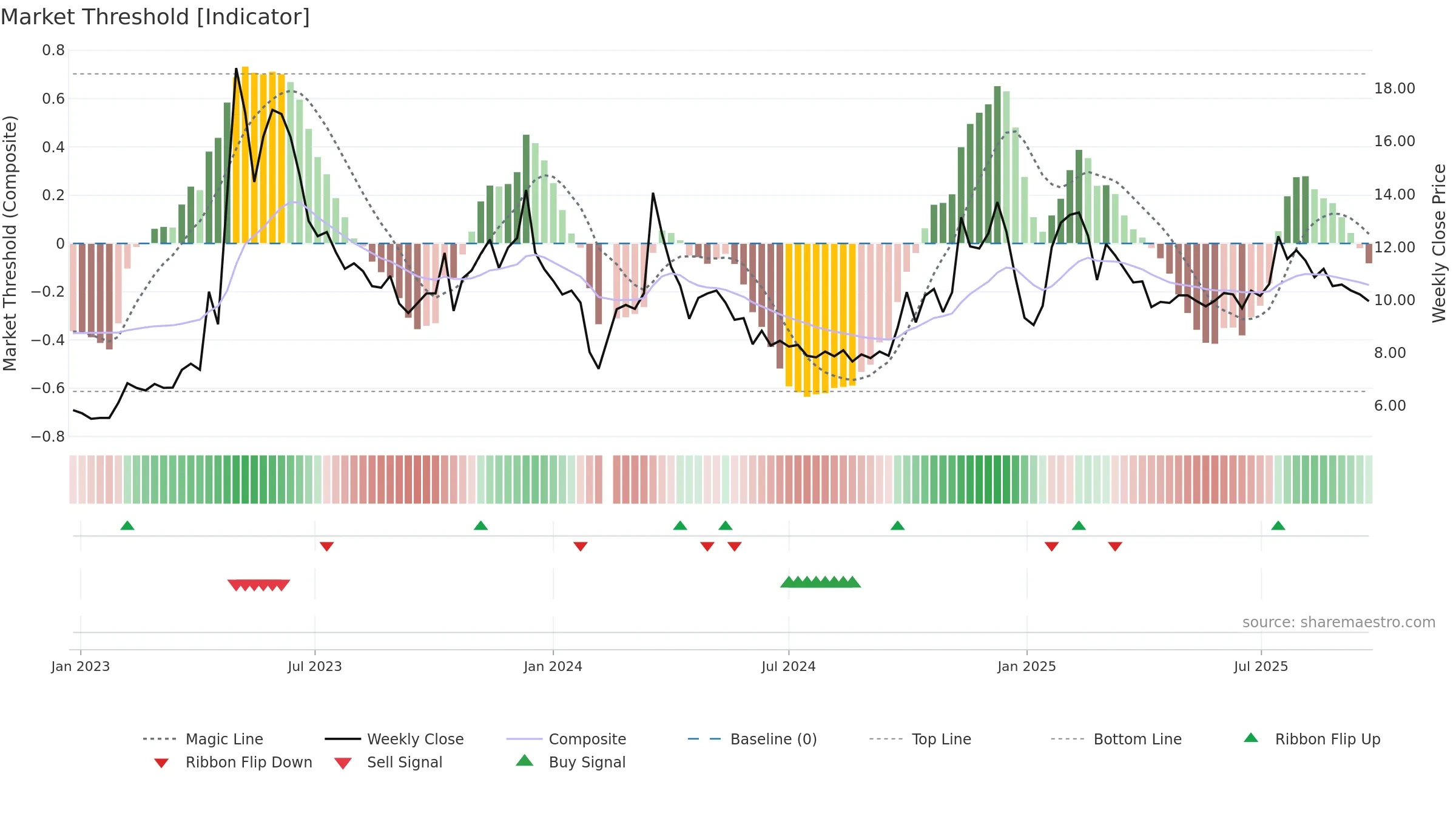Select the green flip-up marker after July 2025
This screenshot has height=819, width=1456.
tap(1278, 525)
